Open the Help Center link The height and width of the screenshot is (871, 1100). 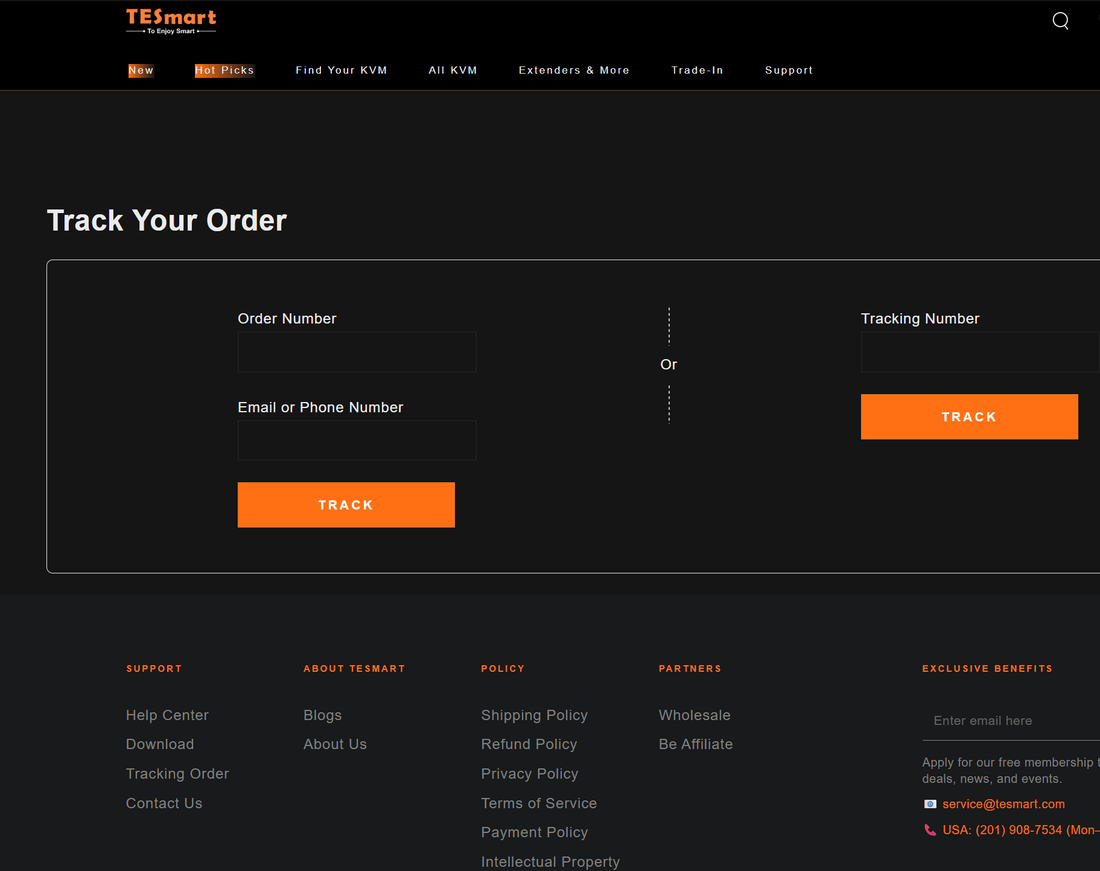[x=167, y=715]
